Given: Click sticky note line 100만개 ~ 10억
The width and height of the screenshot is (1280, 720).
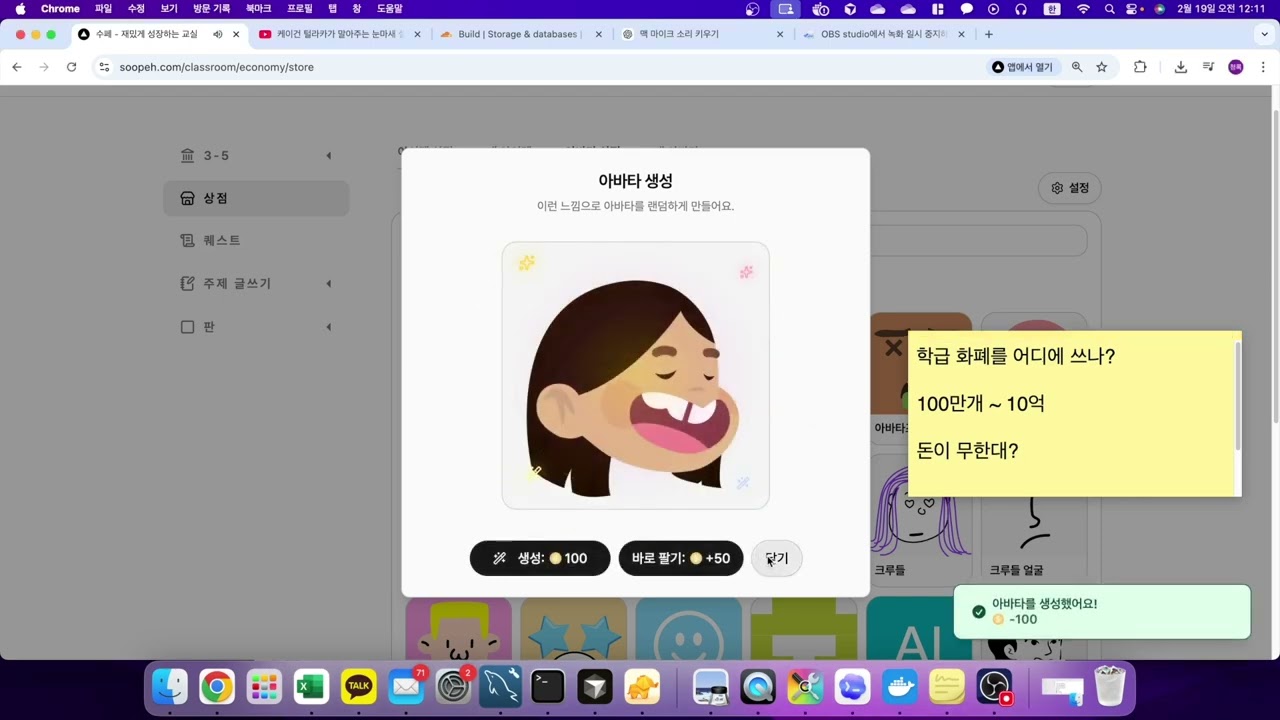Looking at the screenshot, I should click(981, 404).
